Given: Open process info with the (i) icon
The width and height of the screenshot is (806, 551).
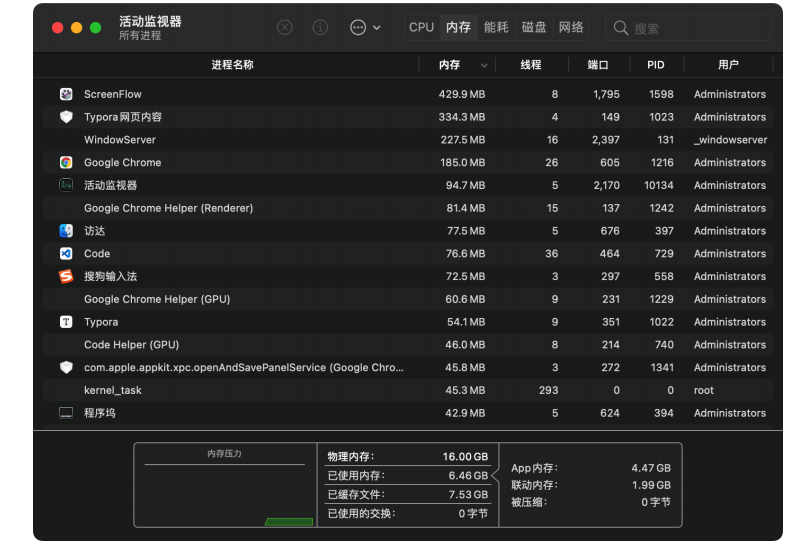Looking at the screenshot, I should click(320, 27).
